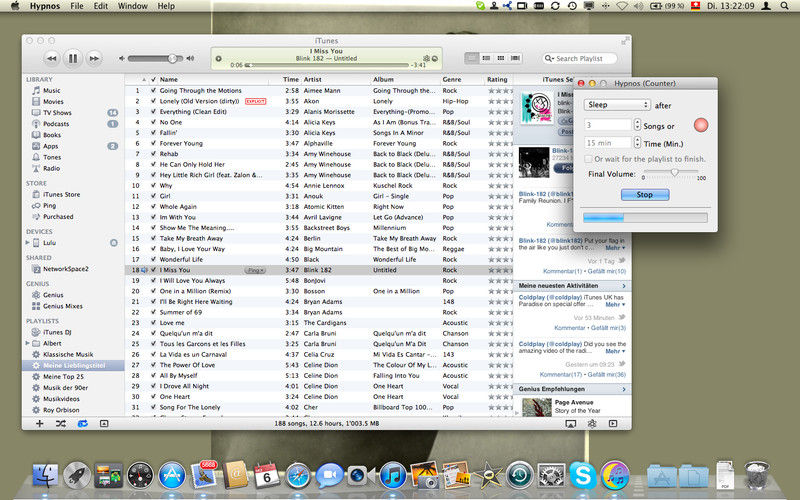Open the Window menu
The width and height of the screenshot is (800, 500).
click(x=133, y=6)
